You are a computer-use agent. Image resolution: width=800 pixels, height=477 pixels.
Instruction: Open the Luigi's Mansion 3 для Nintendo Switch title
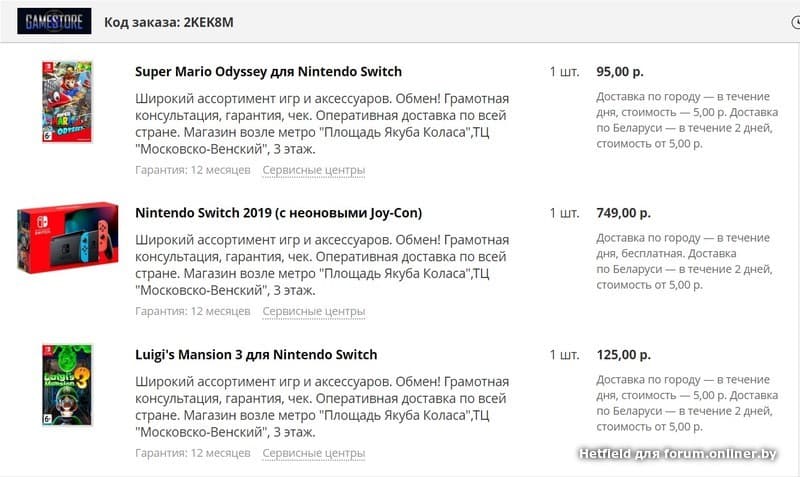point(256,355)
